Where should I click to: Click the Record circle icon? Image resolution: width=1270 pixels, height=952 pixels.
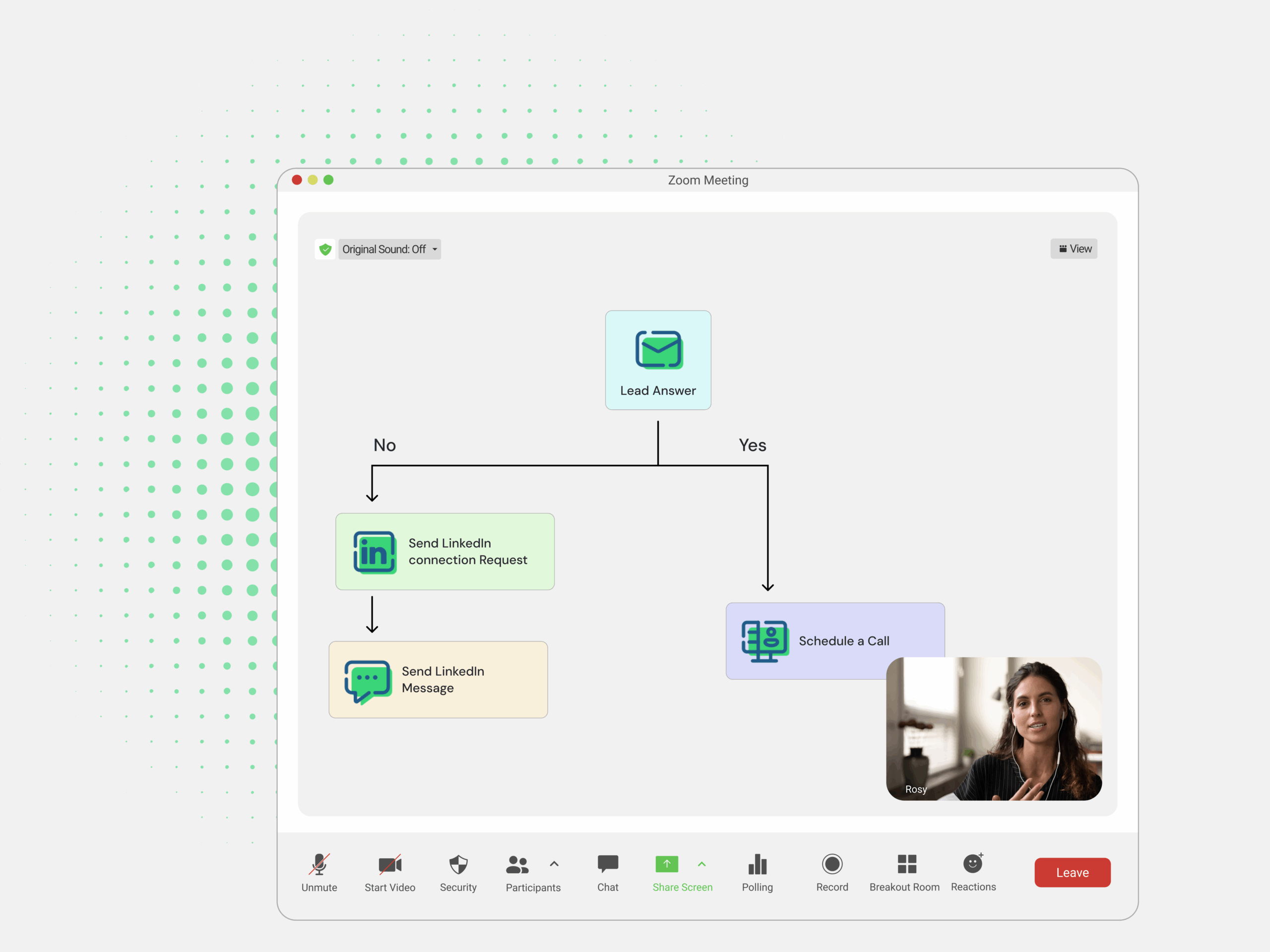(832, 864)
